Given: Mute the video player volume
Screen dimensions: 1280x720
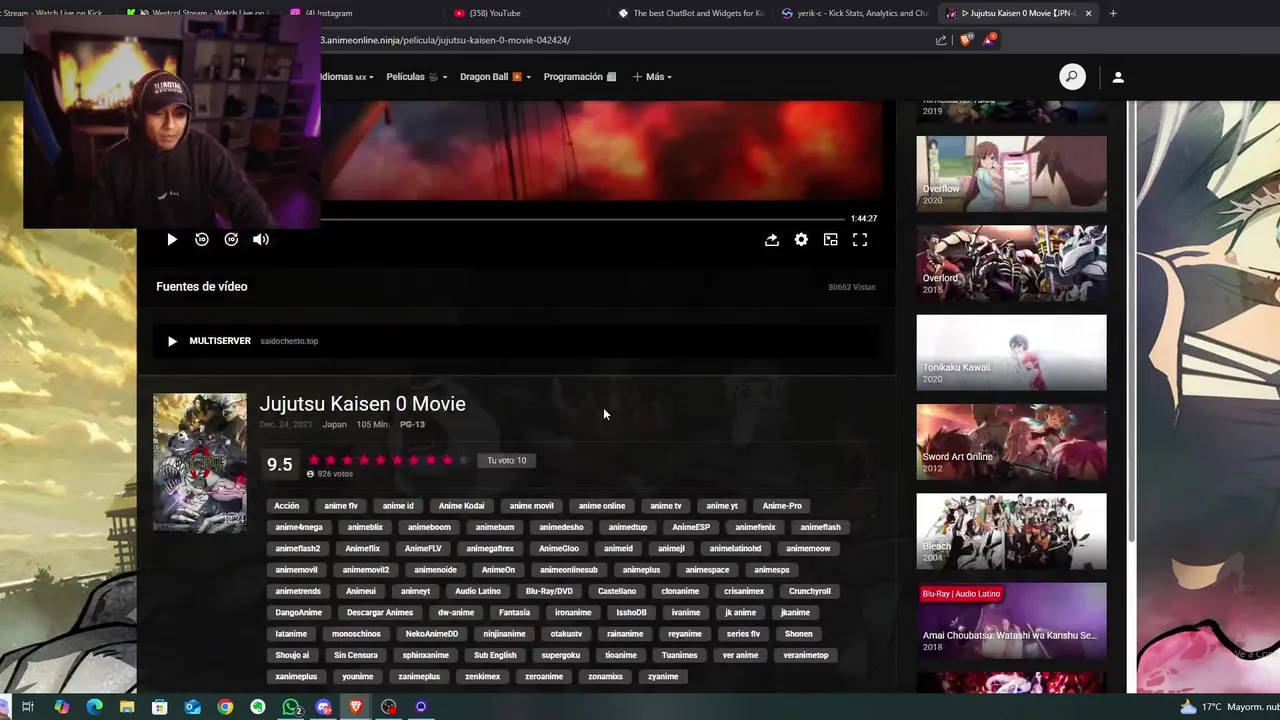Looking at the screenshot, I should pyautogui.click(x=261, y=240).
